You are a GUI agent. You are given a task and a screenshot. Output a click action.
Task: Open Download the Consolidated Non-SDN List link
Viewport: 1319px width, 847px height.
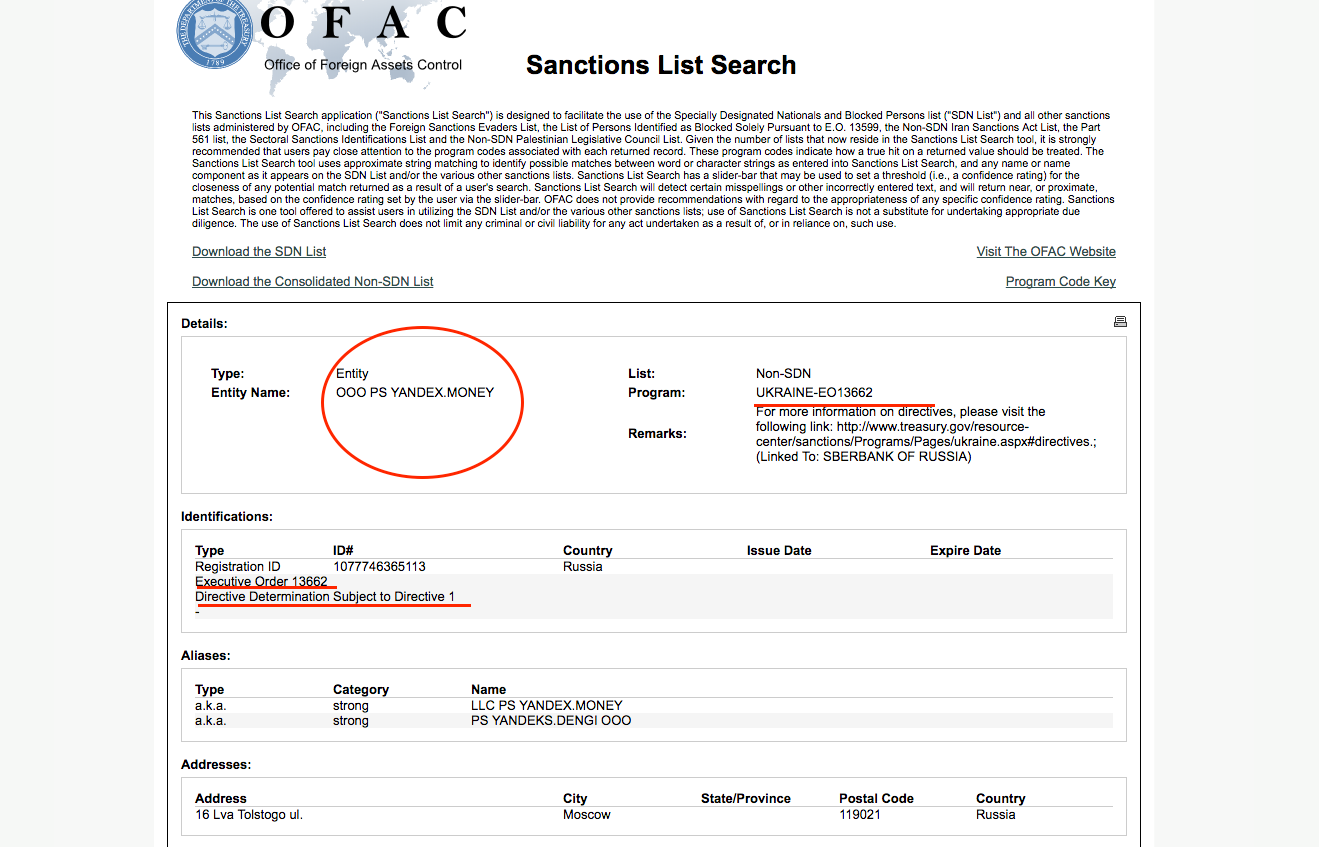312,281
